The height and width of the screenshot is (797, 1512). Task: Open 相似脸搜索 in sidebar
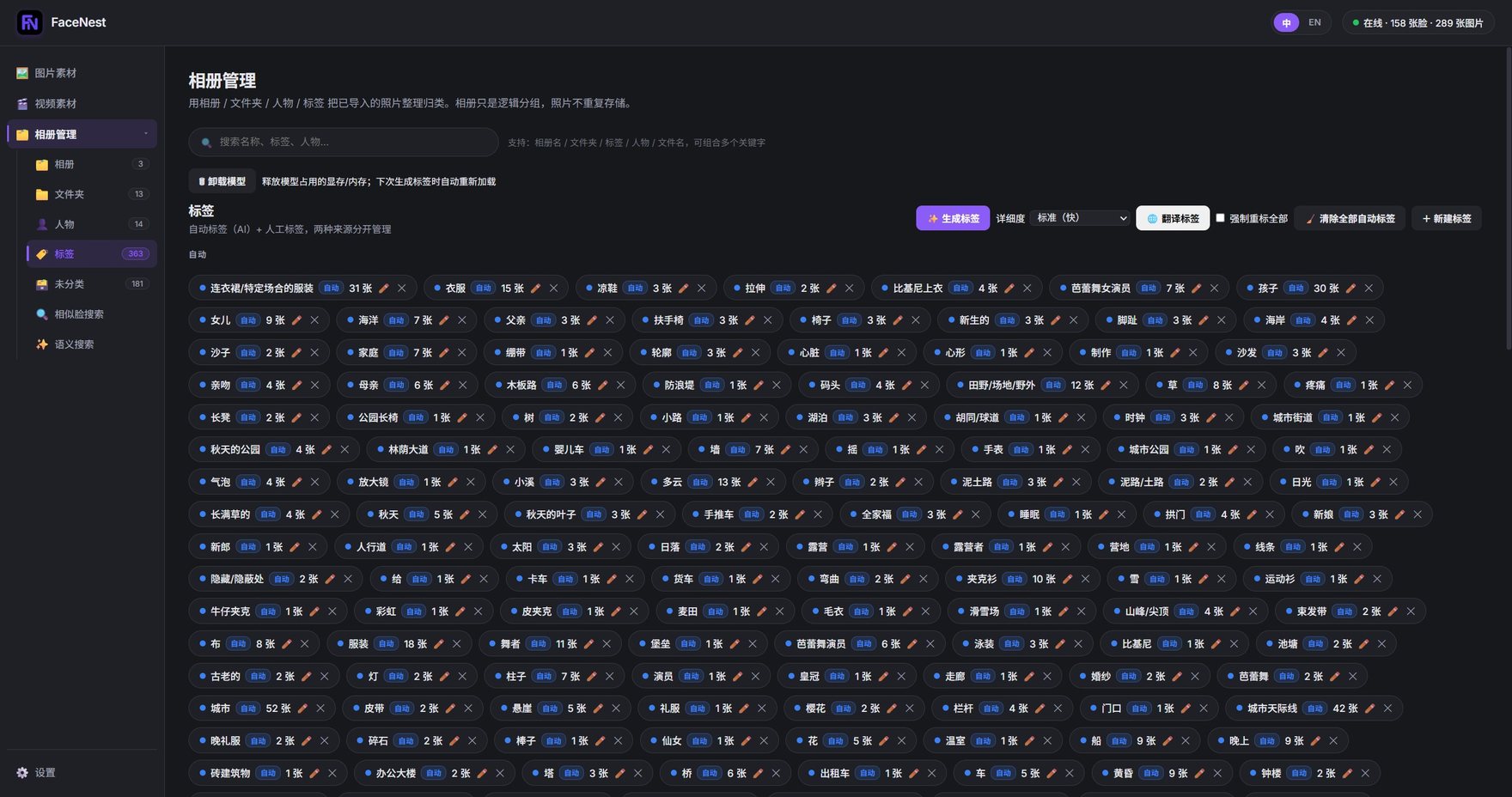click(92, 314)
